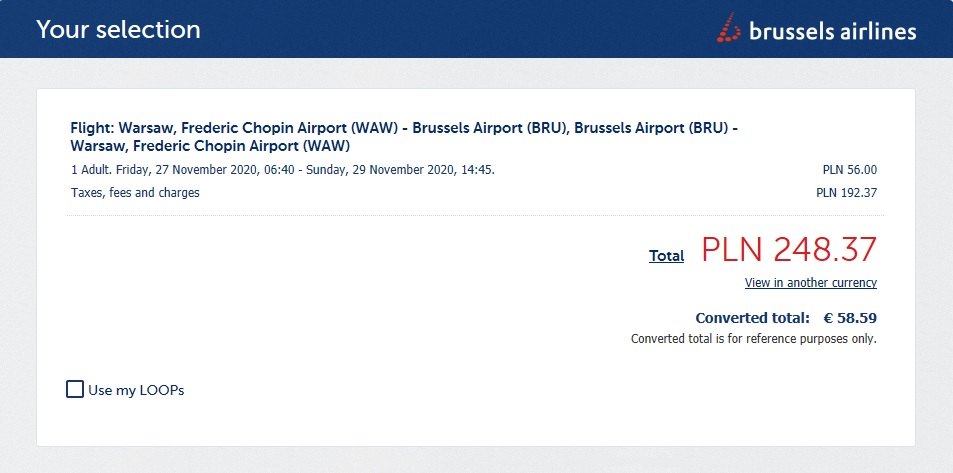Click the dark blue header bar
This screenshot has height=473, width=953.
[x=476, y=29]
